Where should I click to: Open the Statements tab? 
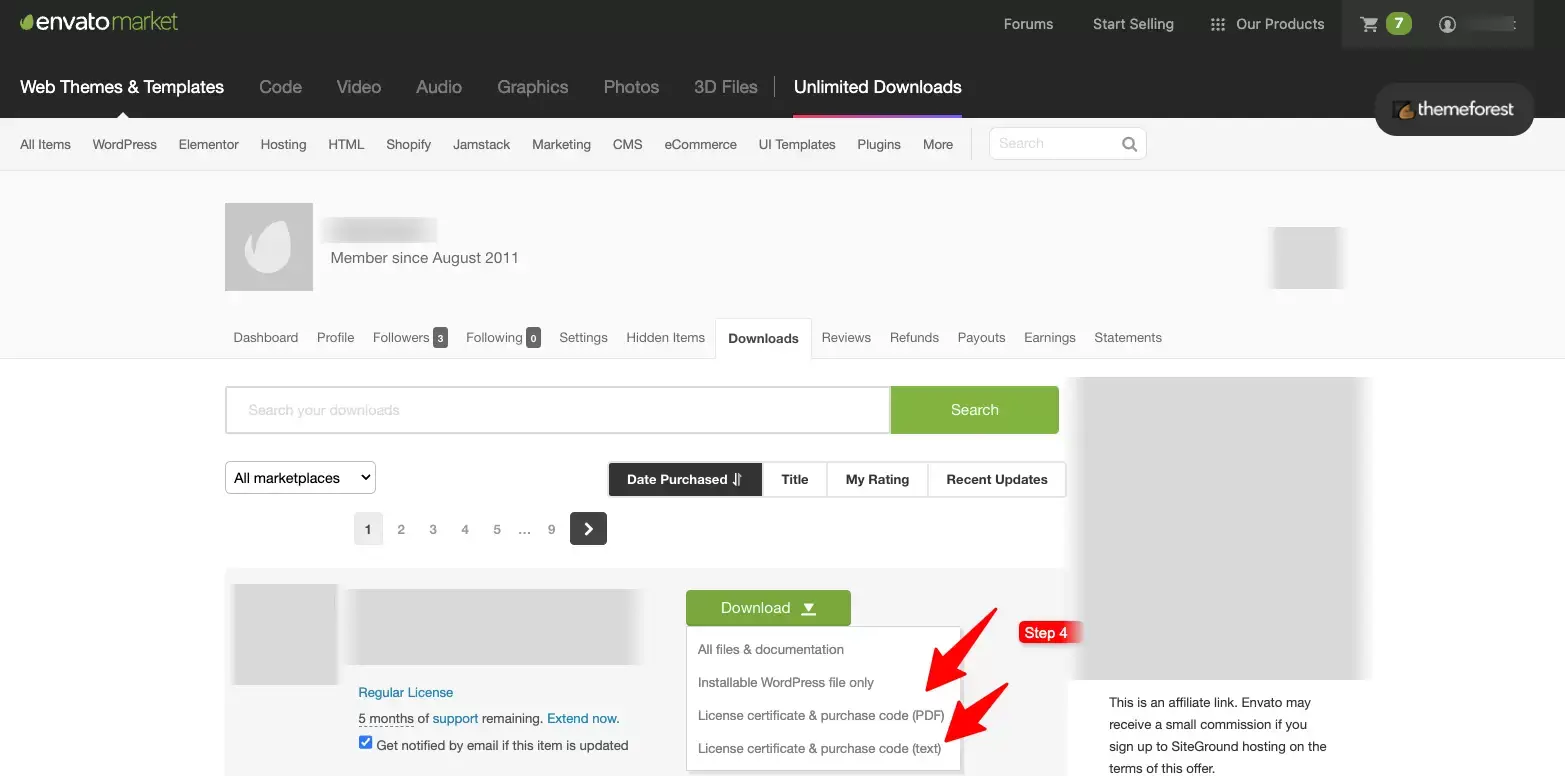(x=1128, y=337)
